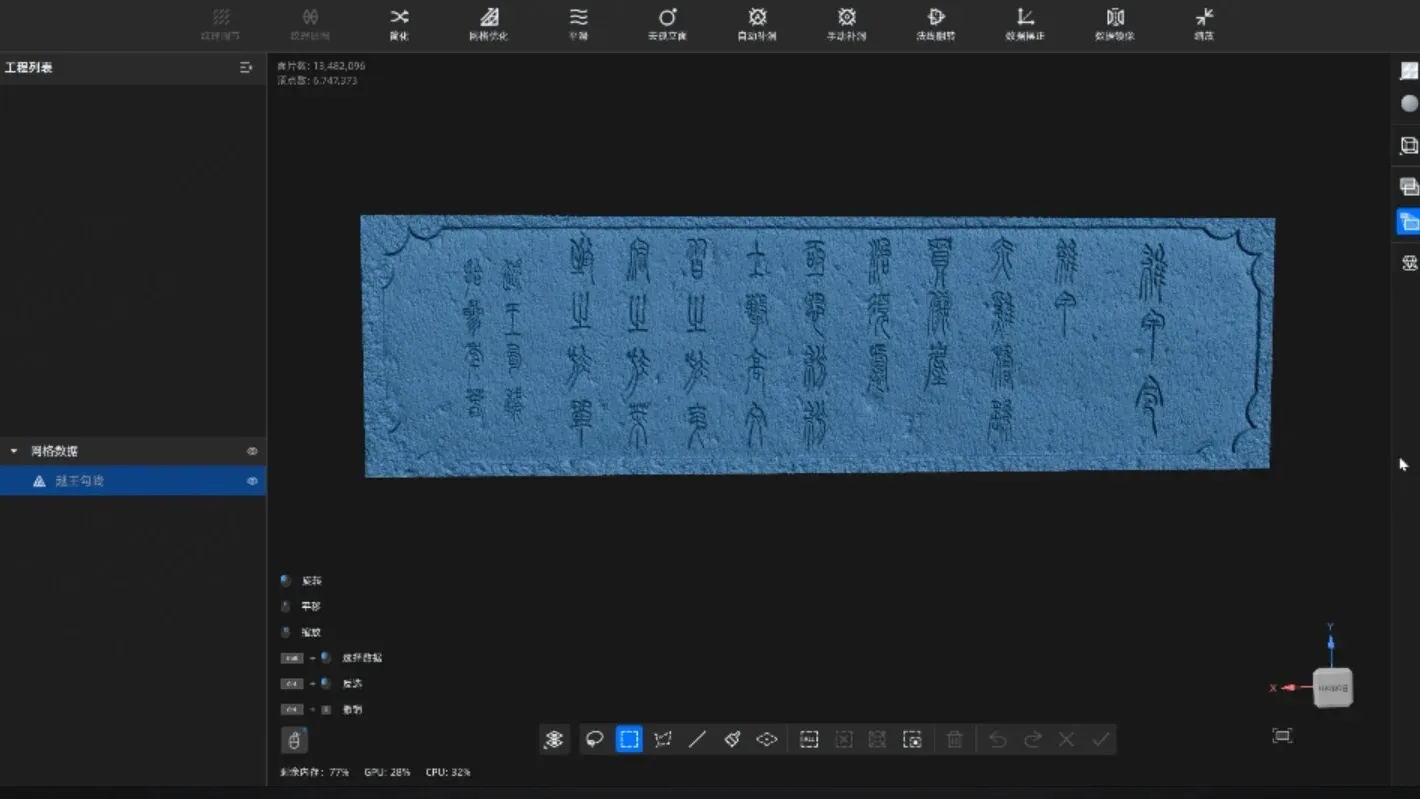Click the cube view icon in right sidebar
The width and height of the screenshot is (1420, 799).
pos(1409,146)
